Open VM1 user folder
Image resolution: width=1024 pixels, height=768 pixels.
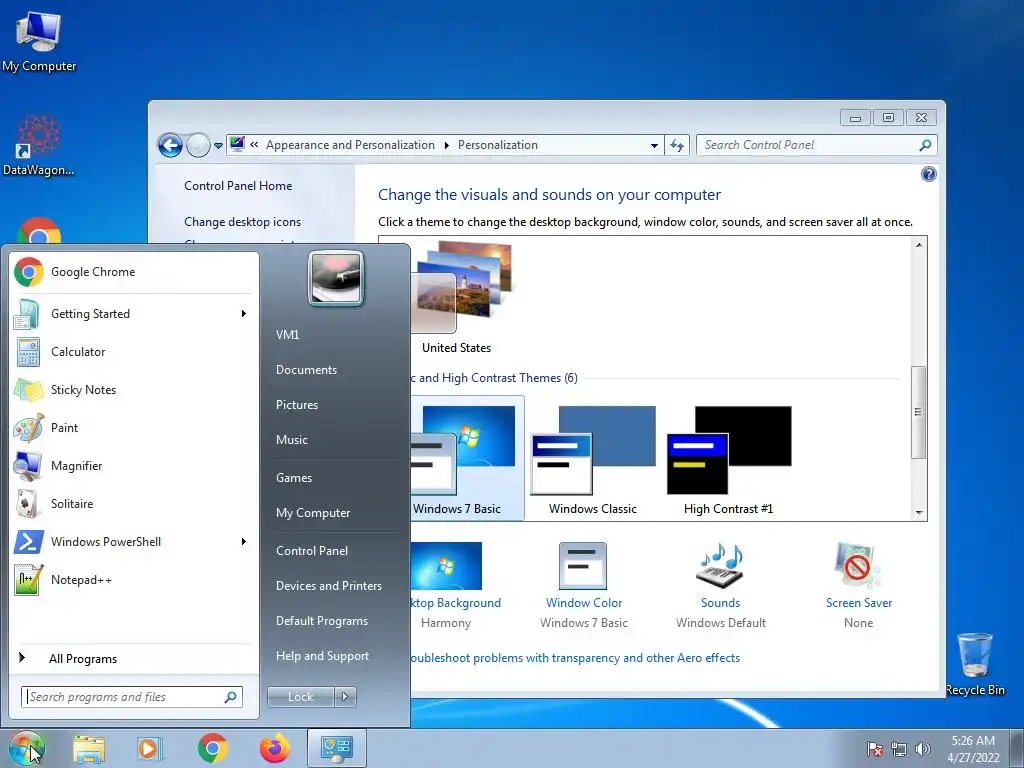(x=287, y=334)
